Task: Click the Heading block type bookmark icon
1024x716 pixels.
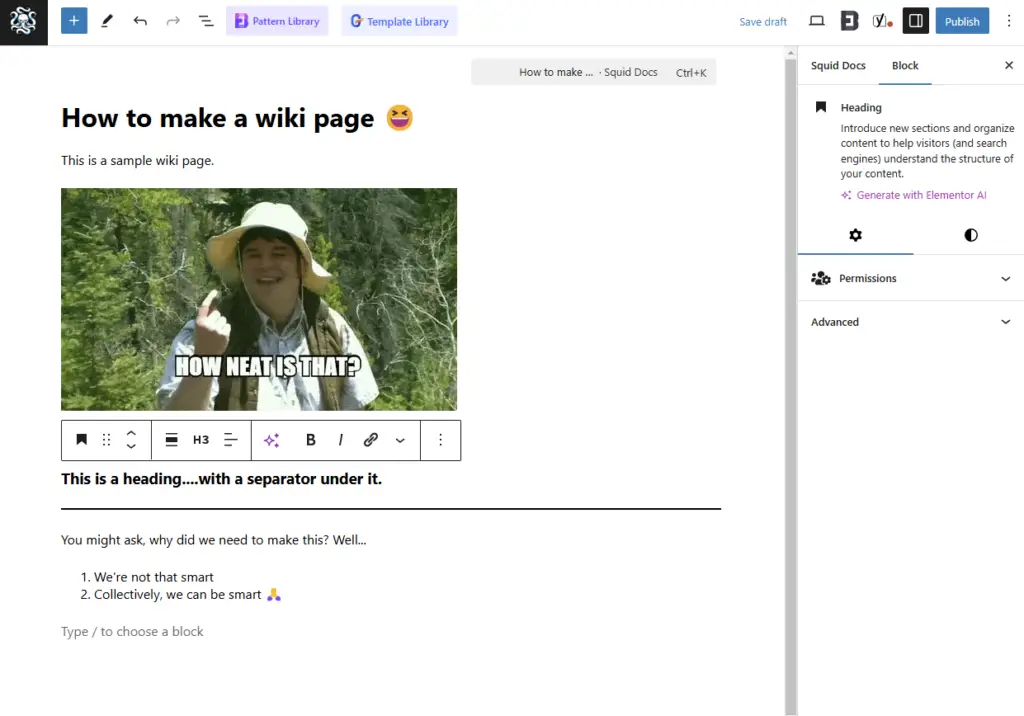Action: 81,440
